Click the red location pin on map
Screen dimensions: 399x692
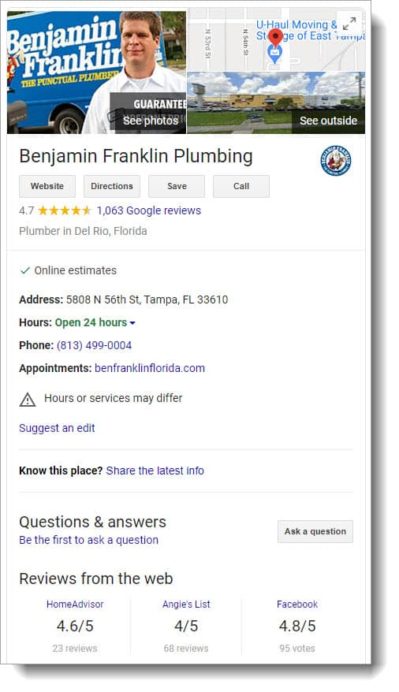point(276,38)
